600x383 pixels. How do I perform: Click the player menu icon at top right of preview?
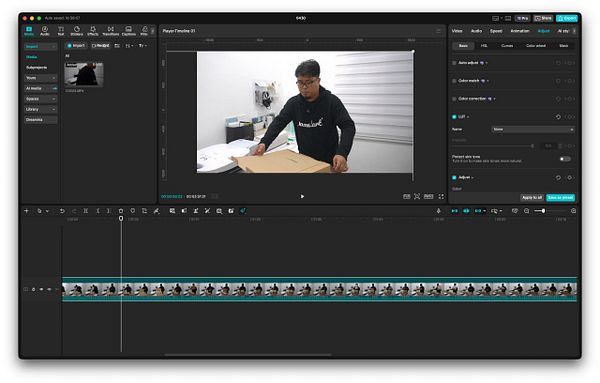pos(438,31)
